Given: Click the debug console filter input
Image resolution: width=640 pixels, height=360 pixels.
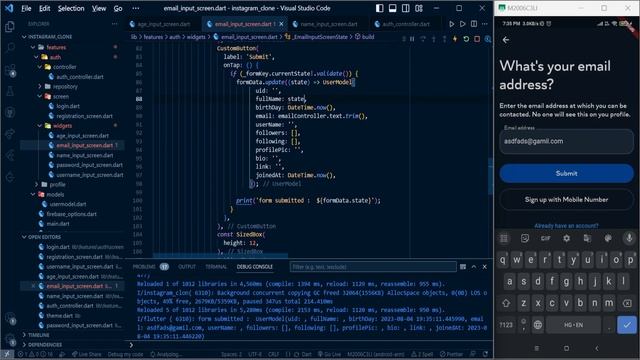Looking at the screenshot, I should coord(373,267).
